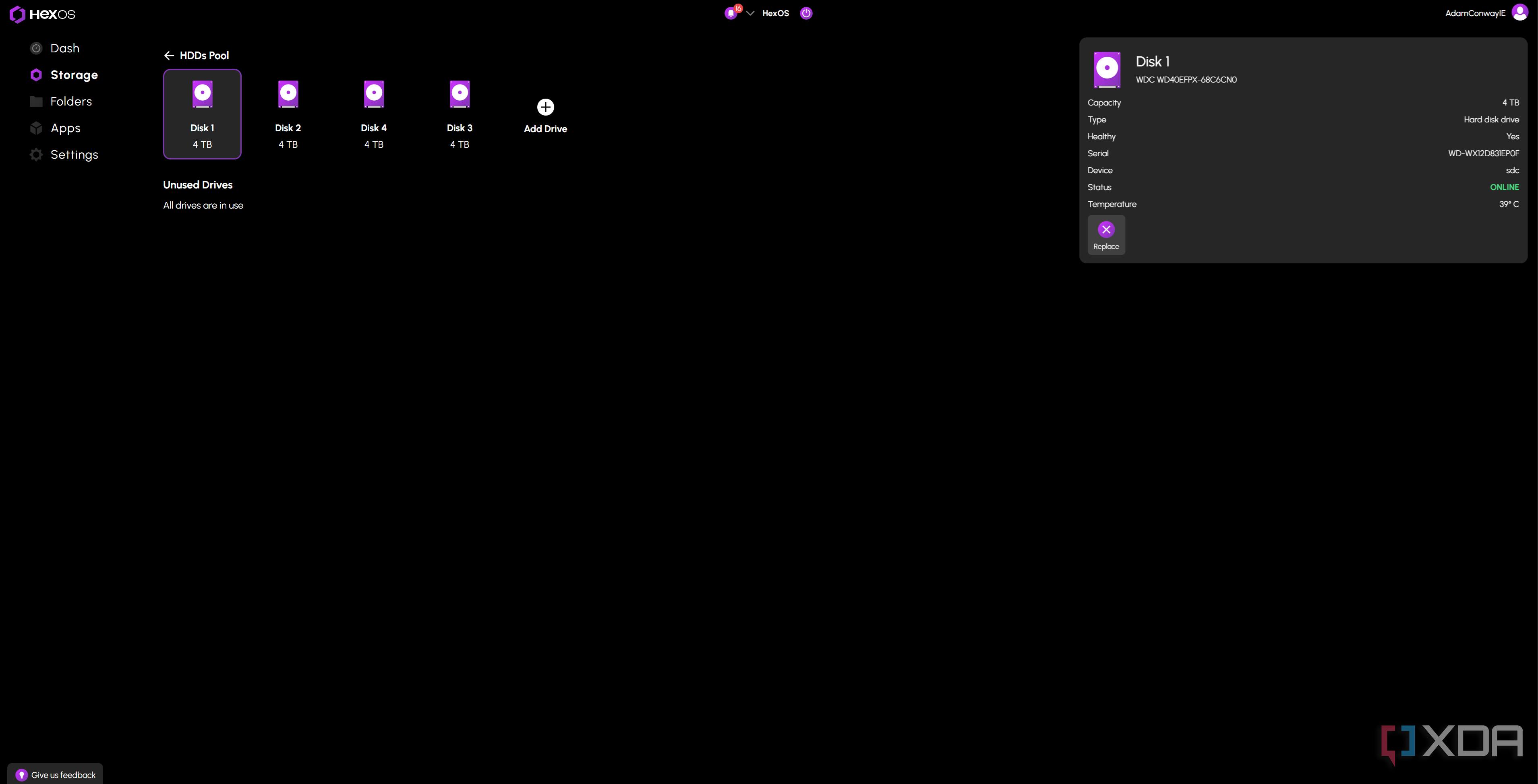
Task: Click the 39° C temperature value
Action: coord(1509,204)
